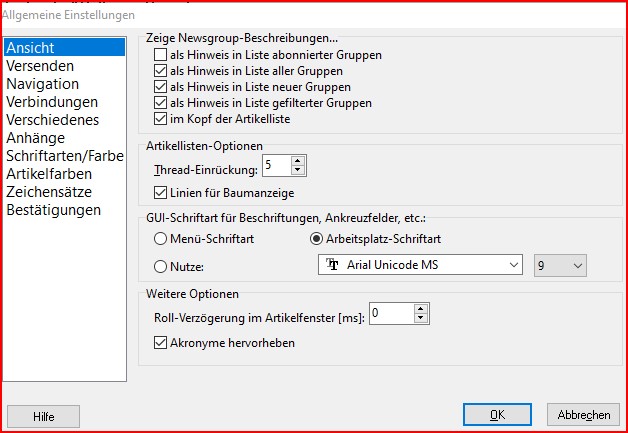This screenshot has width=628, height=433.
Task: Click the Abbrechen button
Action: click(x=583, y=415)
